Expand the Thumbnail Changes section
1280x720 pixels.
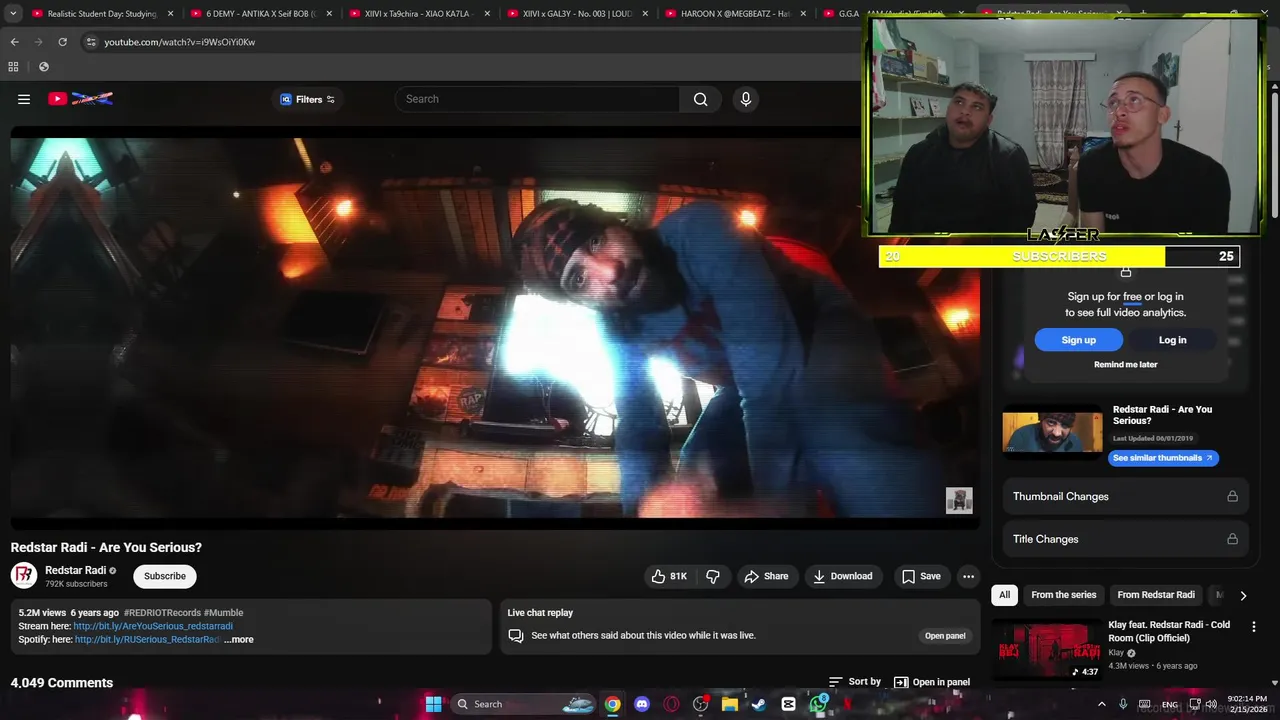[1125, 496]
